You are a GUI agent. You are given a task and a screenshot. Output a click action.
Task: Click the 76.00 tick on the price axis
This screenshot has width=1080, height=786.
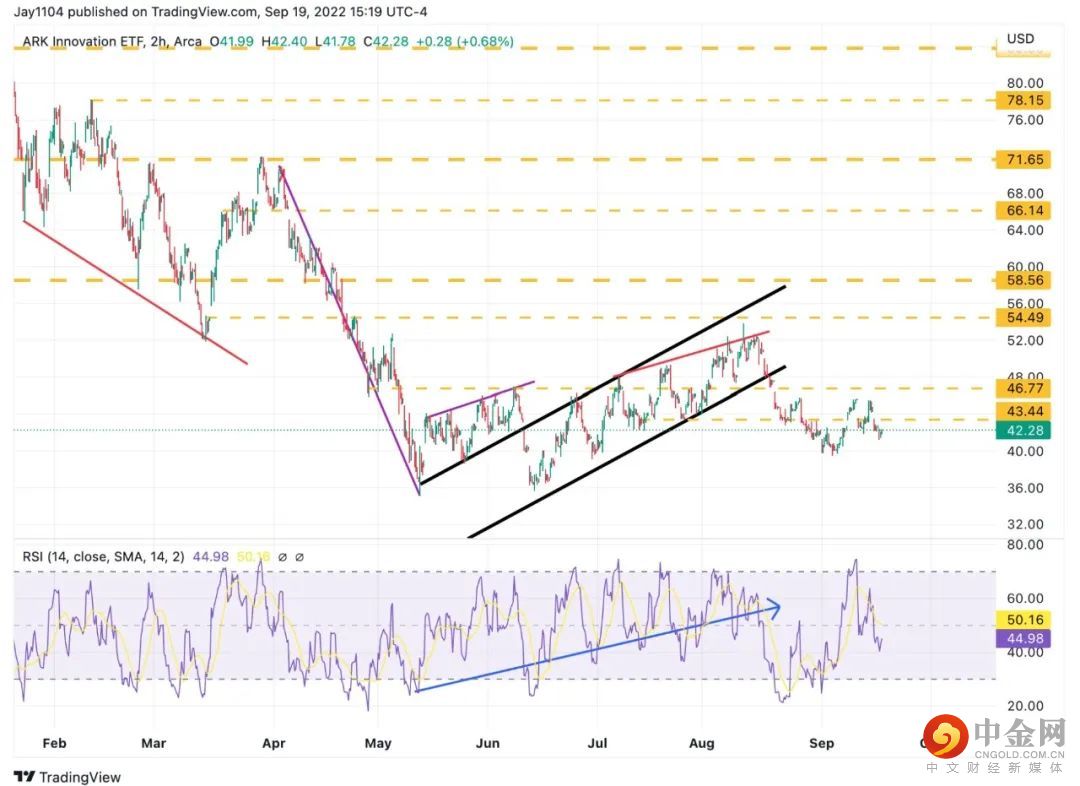click(1025, 120)
